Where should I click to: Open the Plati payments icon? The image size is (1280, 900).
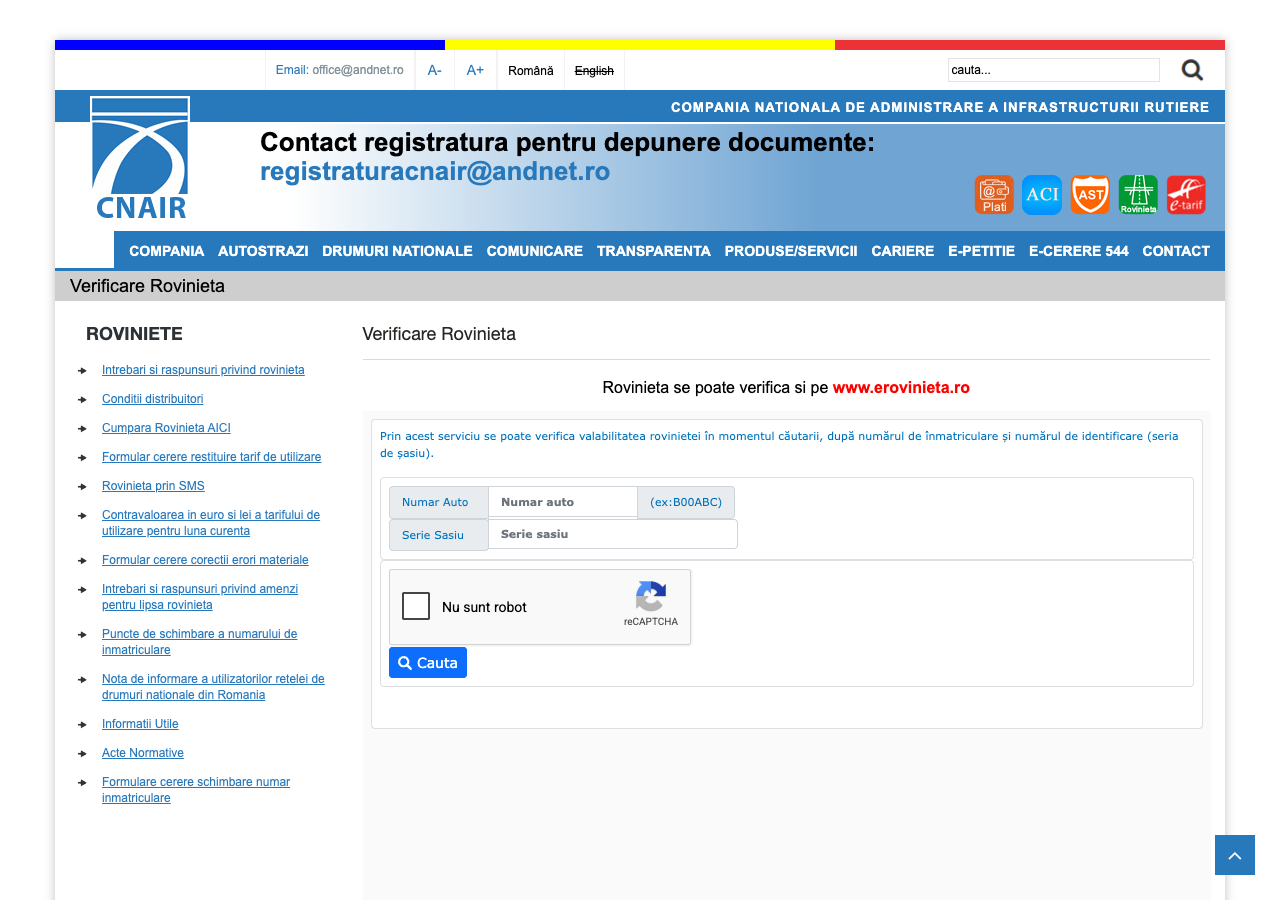[x=994, y=194]
